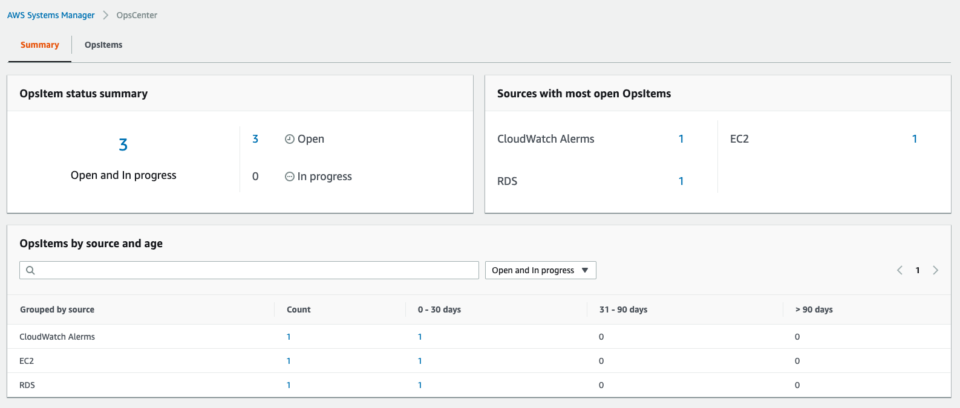The image size is (960, 408).
Task: Switch to the Summary tab
Action: click(x=40, y=45)
